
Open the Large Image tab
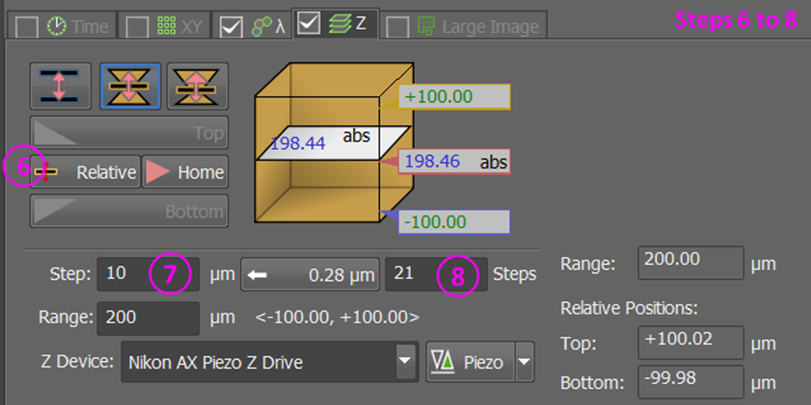point(477,27)
